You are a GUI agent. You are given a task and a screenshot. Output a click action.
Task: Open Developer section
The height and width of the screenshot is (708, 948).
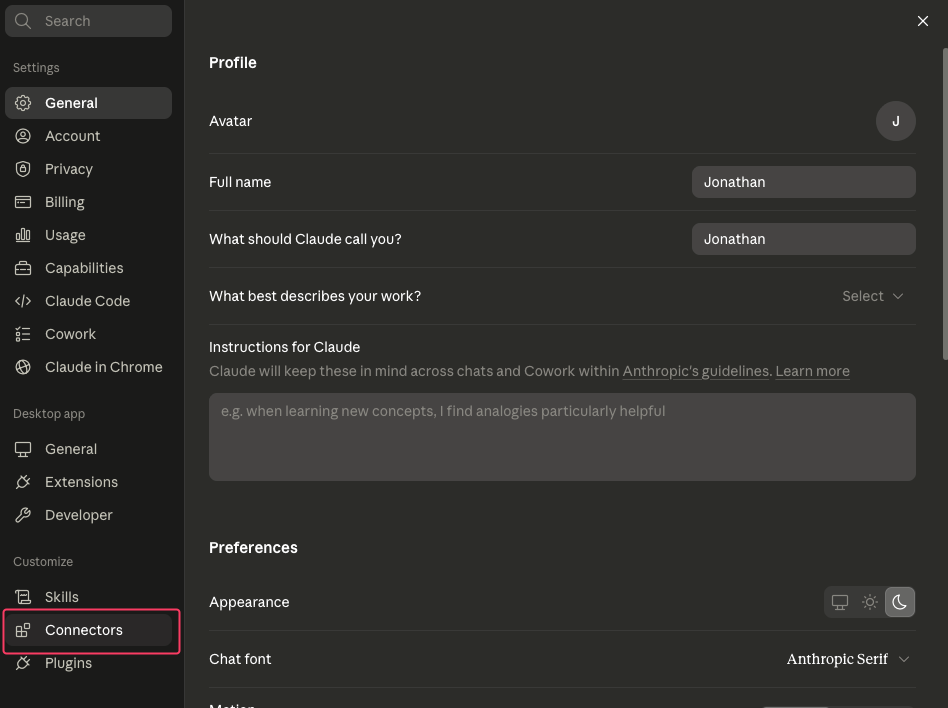coord(88,515)
